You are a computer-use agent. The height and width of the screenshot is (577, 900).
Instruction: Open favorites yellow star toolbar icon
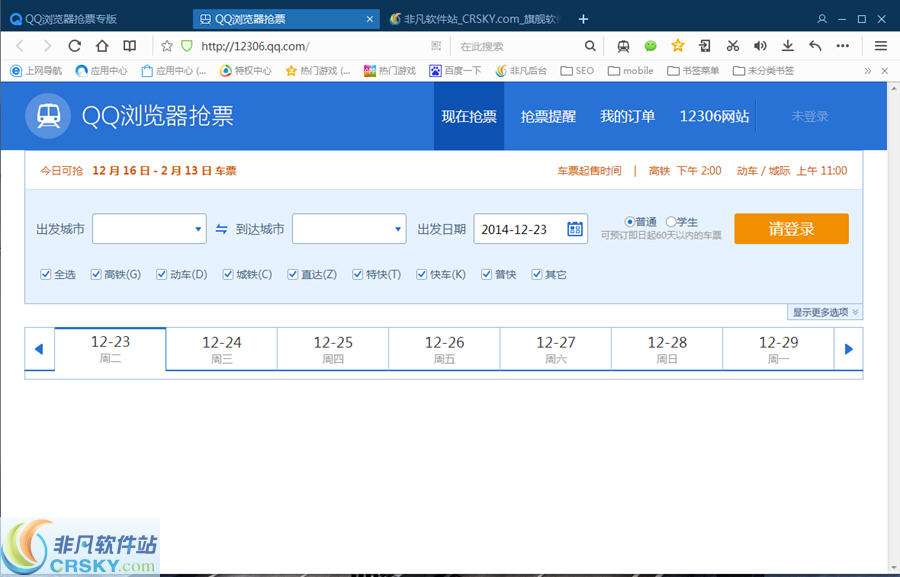pyautogui.click(x=678, y=45)
